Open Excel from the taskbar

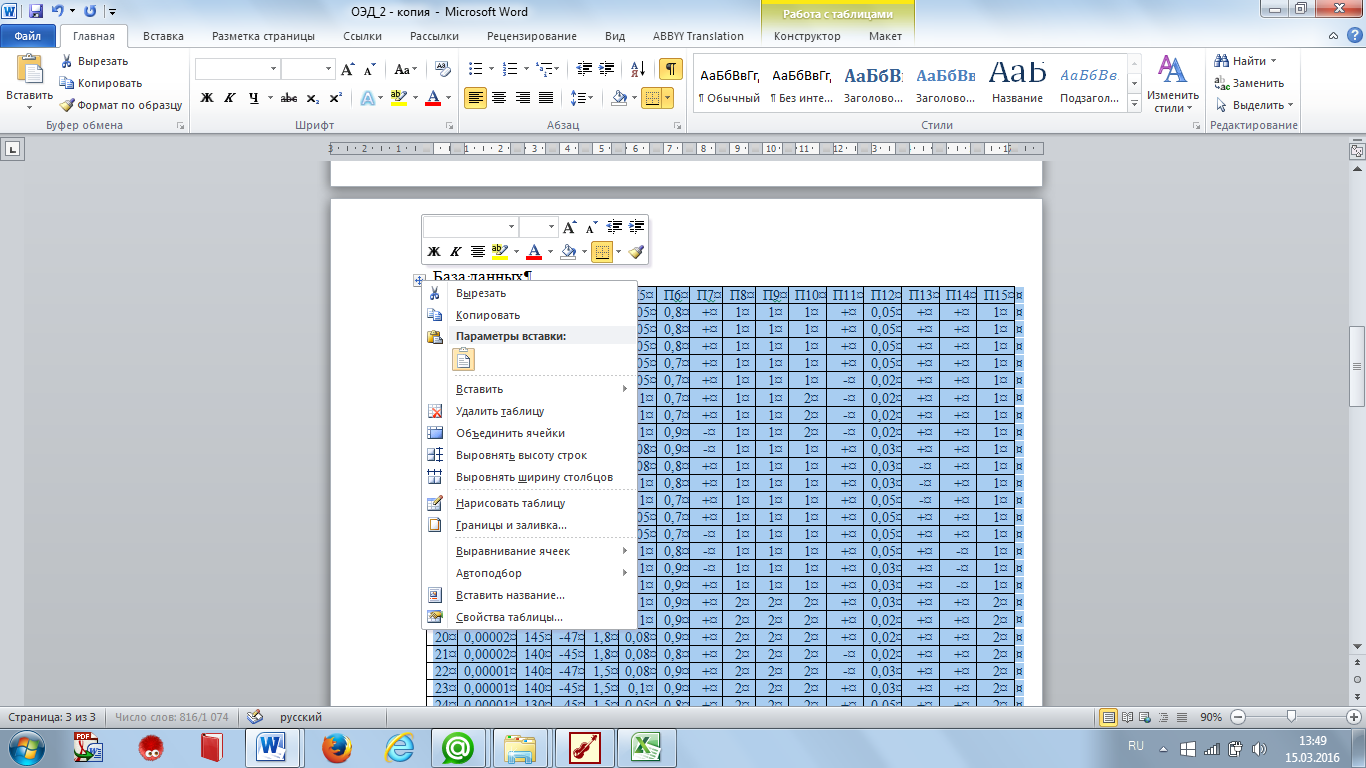(x=647, y=748)
